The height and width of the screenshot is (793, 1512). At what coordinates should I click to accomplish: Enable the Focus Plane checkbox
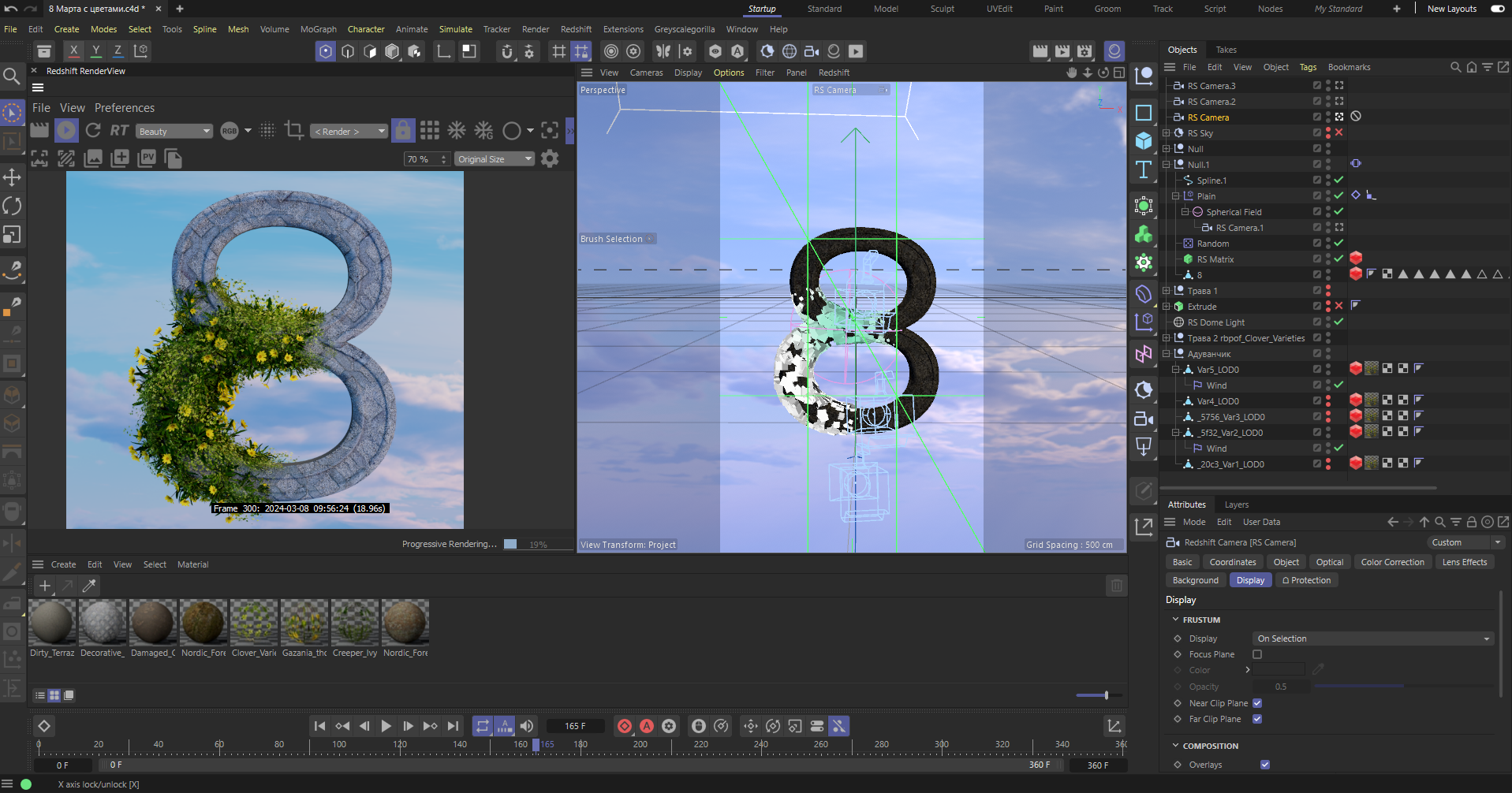point(1257,654)
